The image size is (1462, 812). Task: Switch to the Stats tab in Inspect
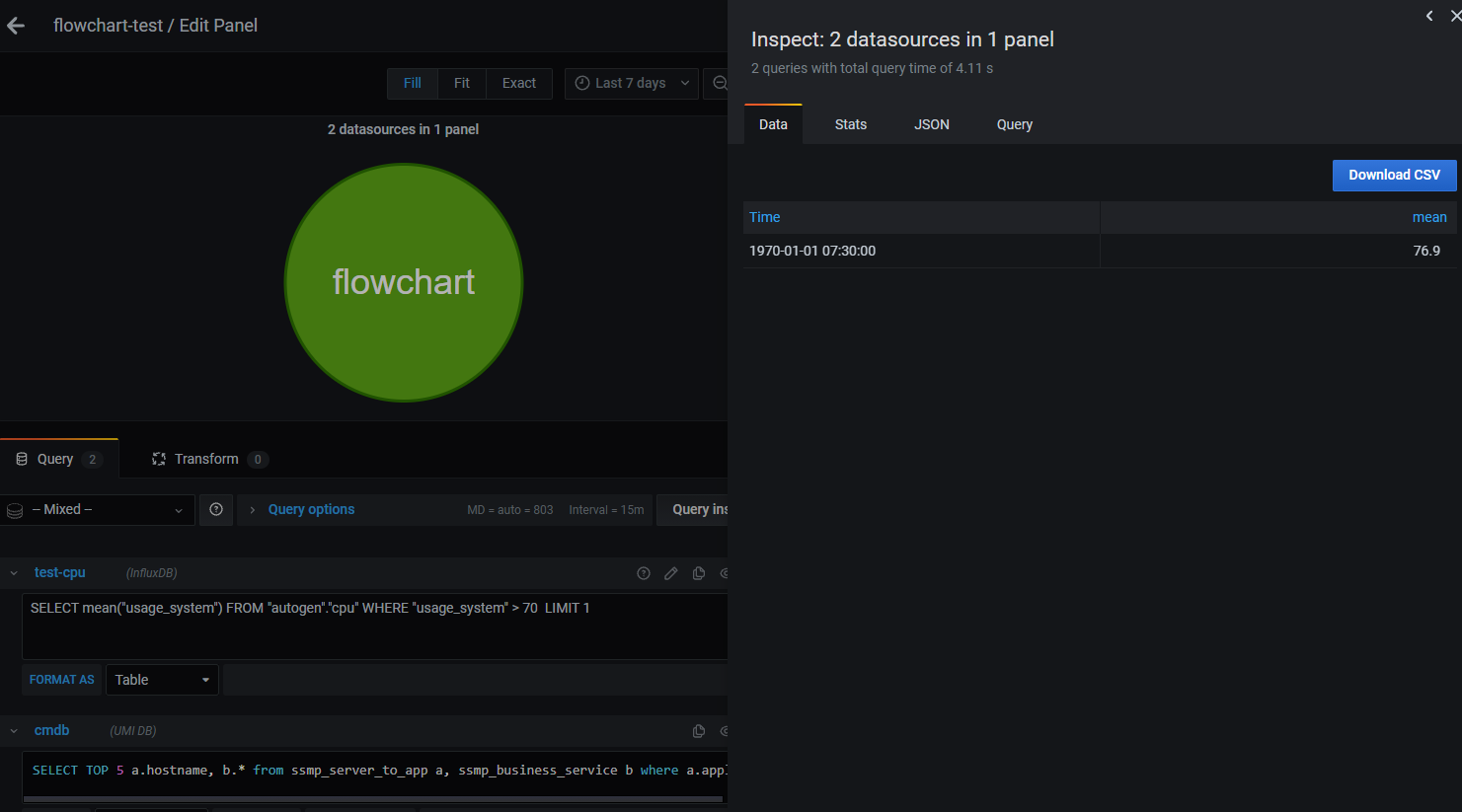[850, 124]
